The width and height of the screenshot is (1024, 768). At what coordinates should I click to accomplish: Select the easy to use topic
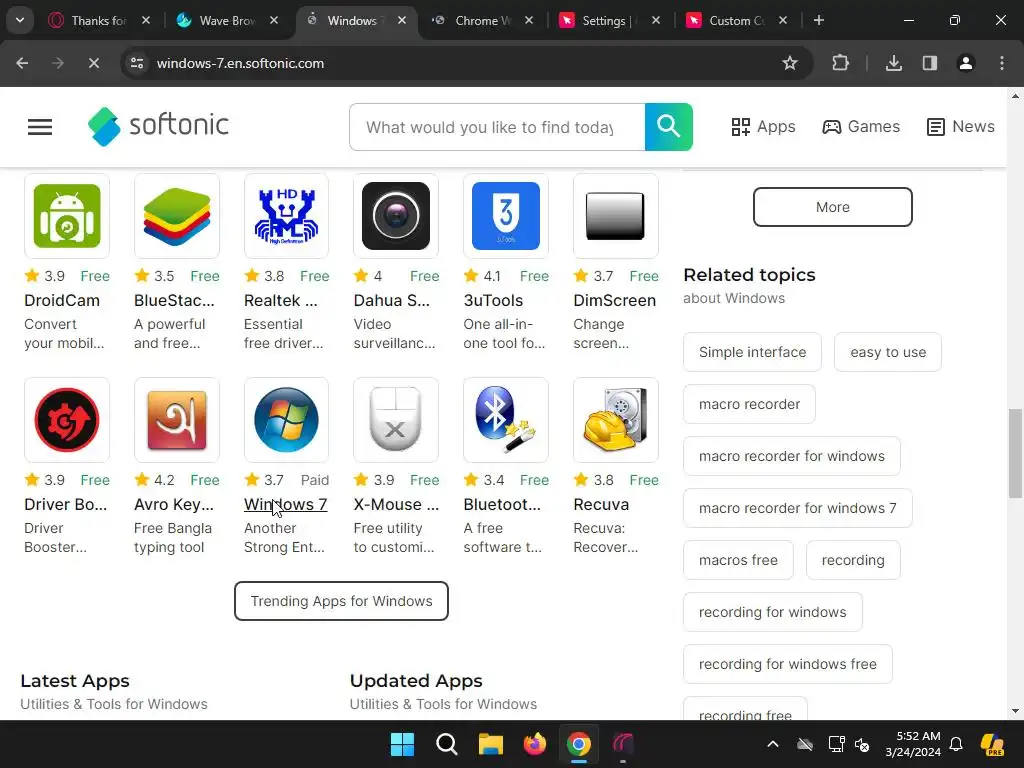888,352
